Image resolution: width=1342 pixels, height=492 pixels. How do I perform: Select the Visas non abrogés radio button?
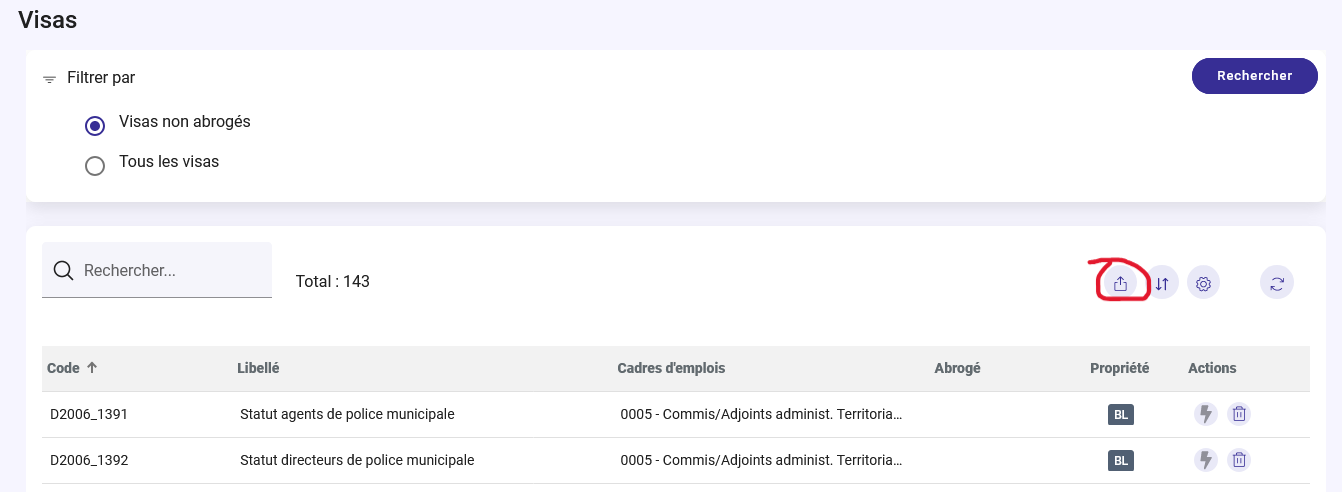coord(95,126)
